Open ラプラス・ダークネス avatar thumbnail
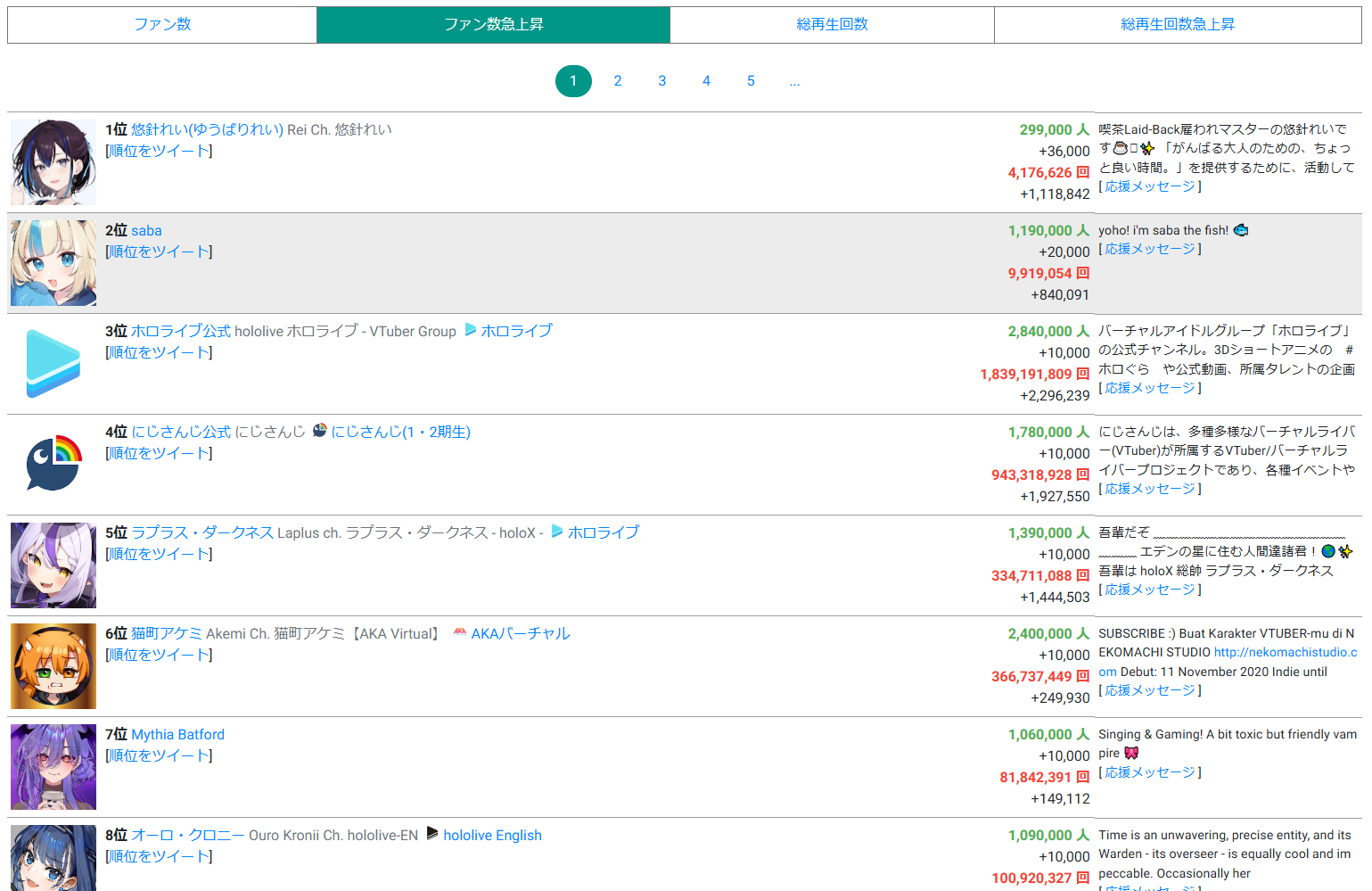 53,565
